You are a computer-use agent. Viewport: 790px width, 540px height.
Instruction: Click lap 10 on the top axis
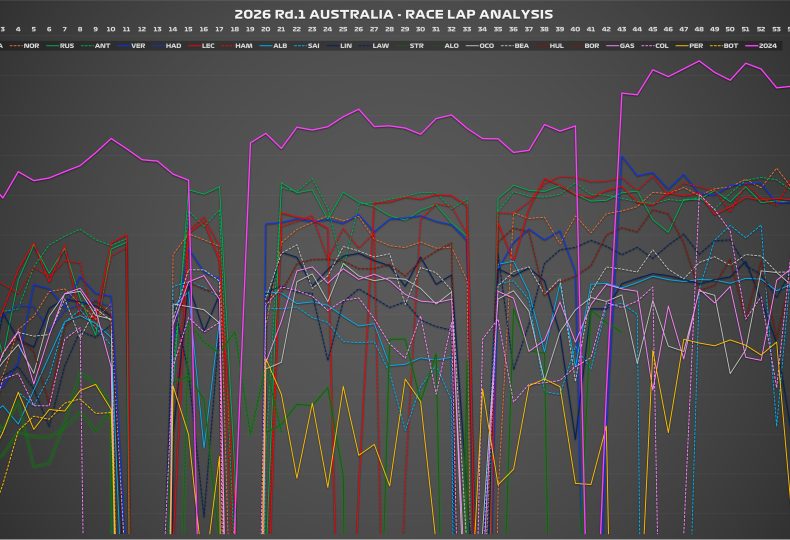110,31
